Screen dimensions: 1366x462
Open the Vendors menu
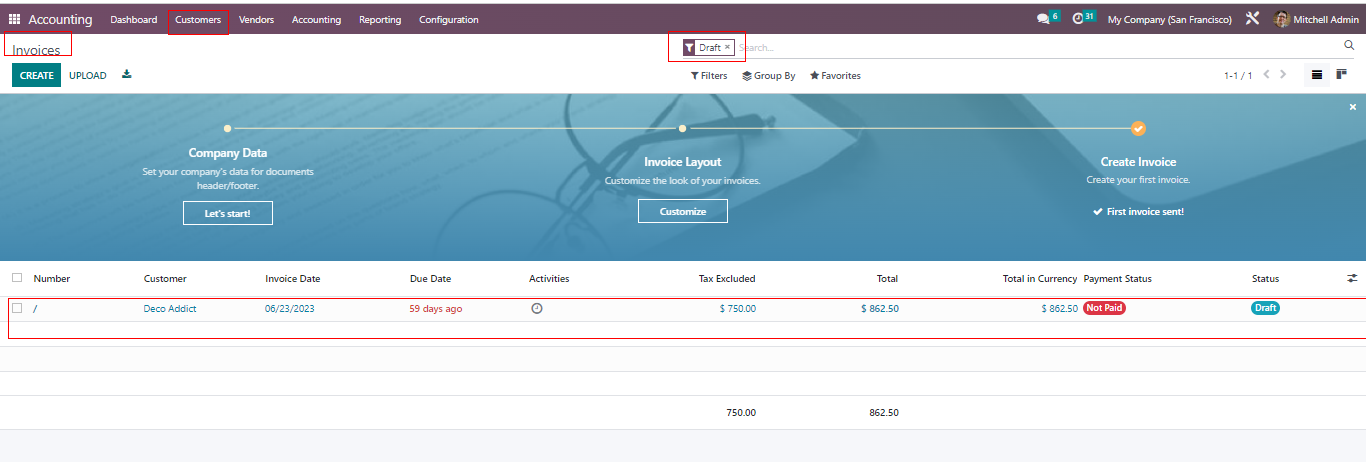click(x=256, y=20)
